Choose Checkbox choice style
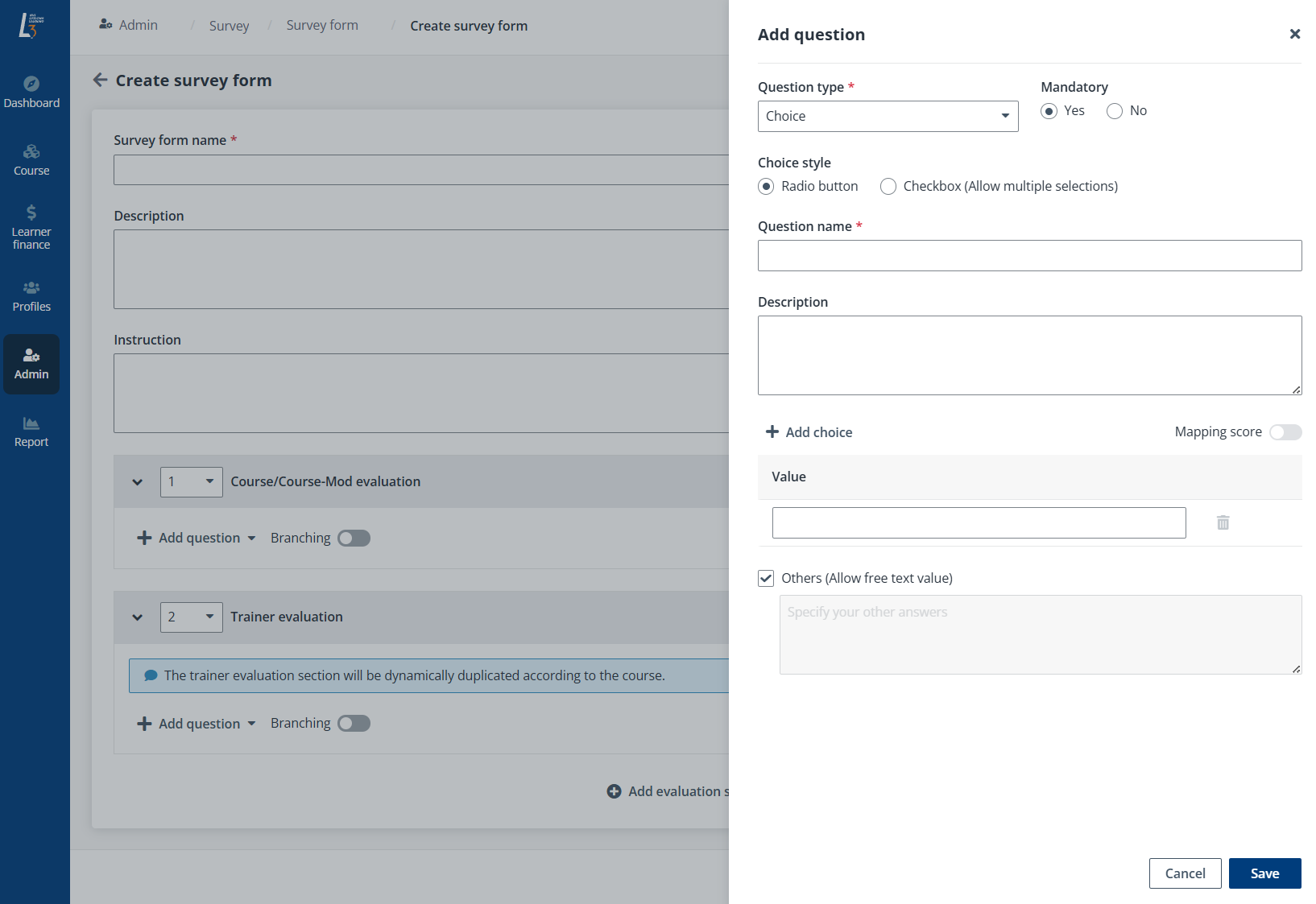1316x904 pixels. (888, 186)
